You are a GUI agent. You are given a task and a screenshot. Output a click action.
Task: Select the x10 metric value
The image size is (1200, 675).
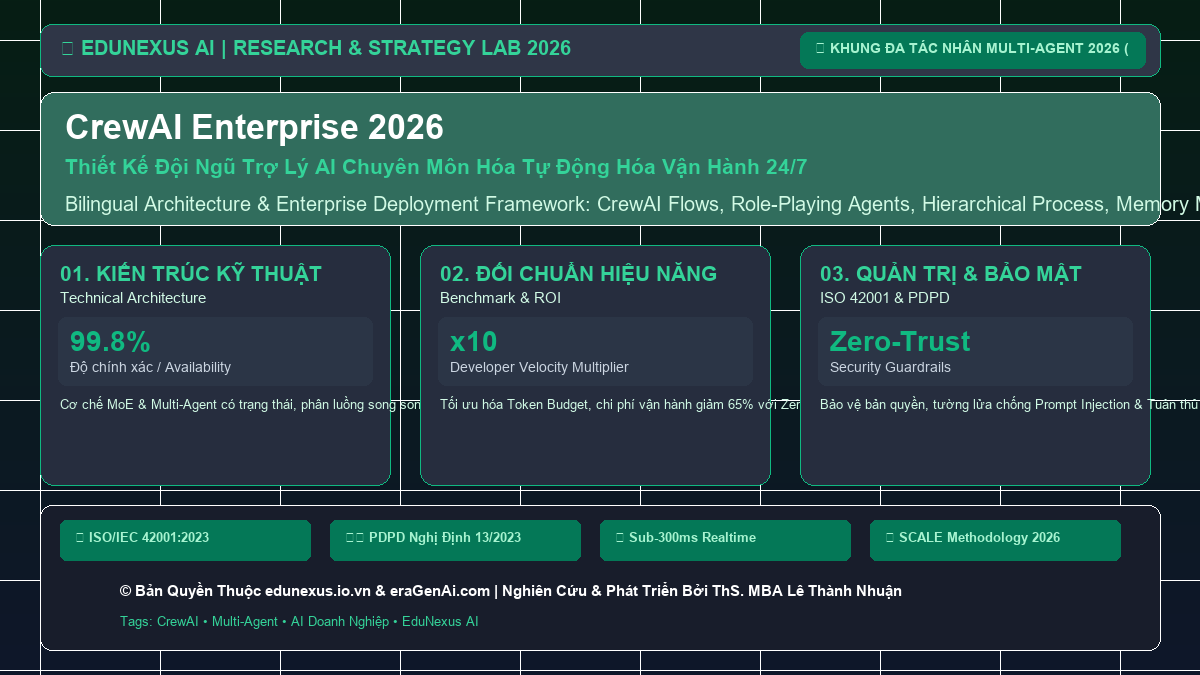473,342
